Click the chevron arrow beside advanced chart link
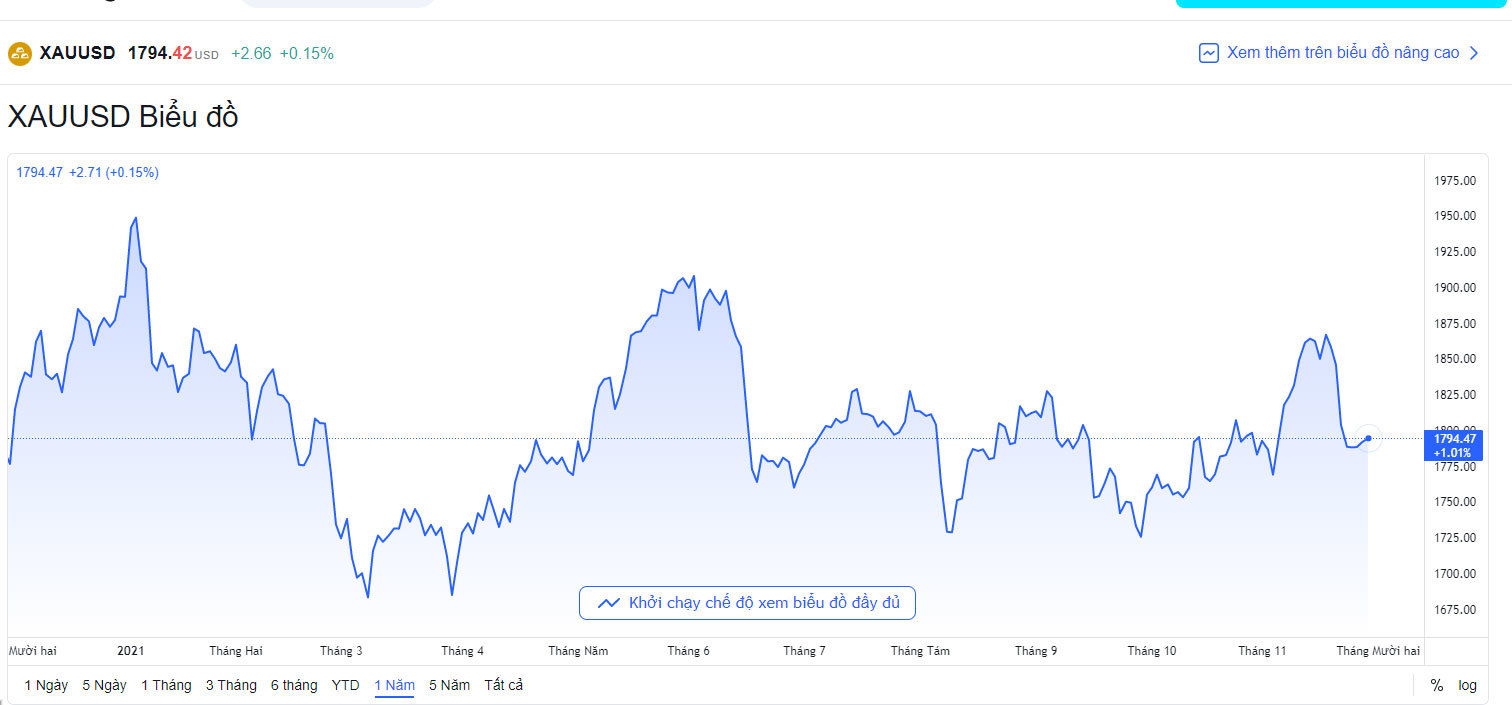 1474,53
